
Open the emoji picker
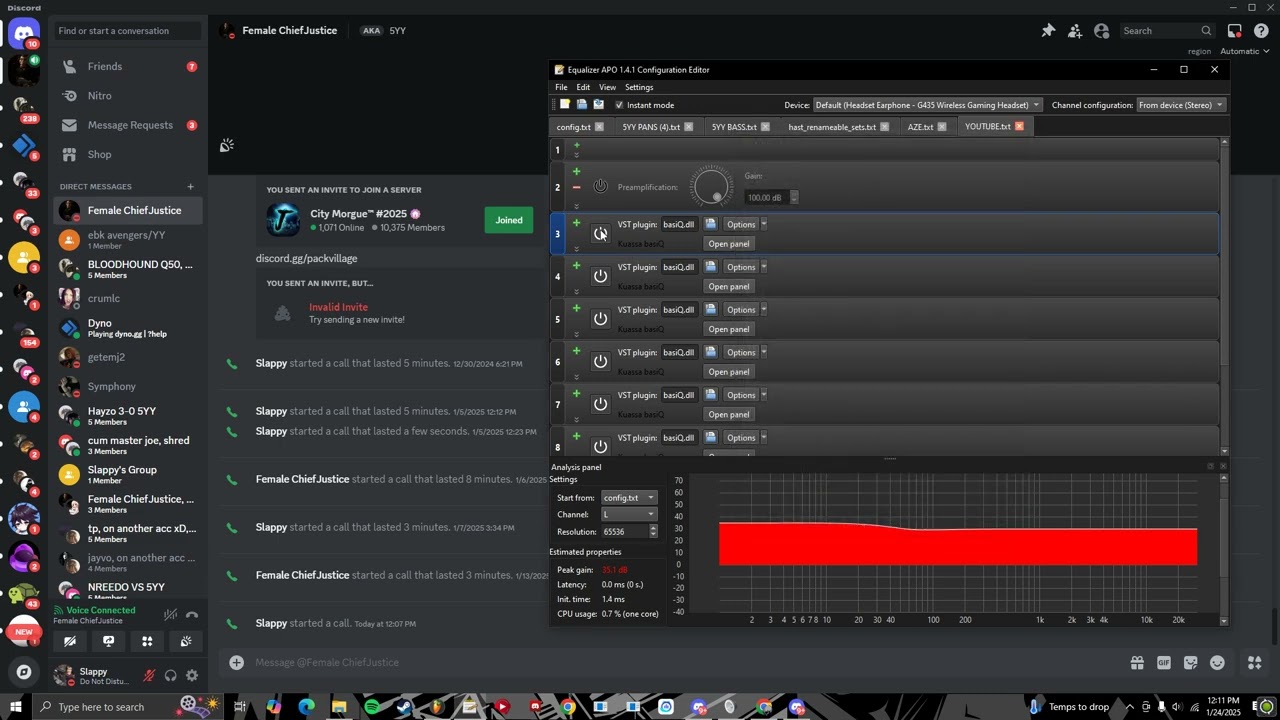[x=1217, y=662]
